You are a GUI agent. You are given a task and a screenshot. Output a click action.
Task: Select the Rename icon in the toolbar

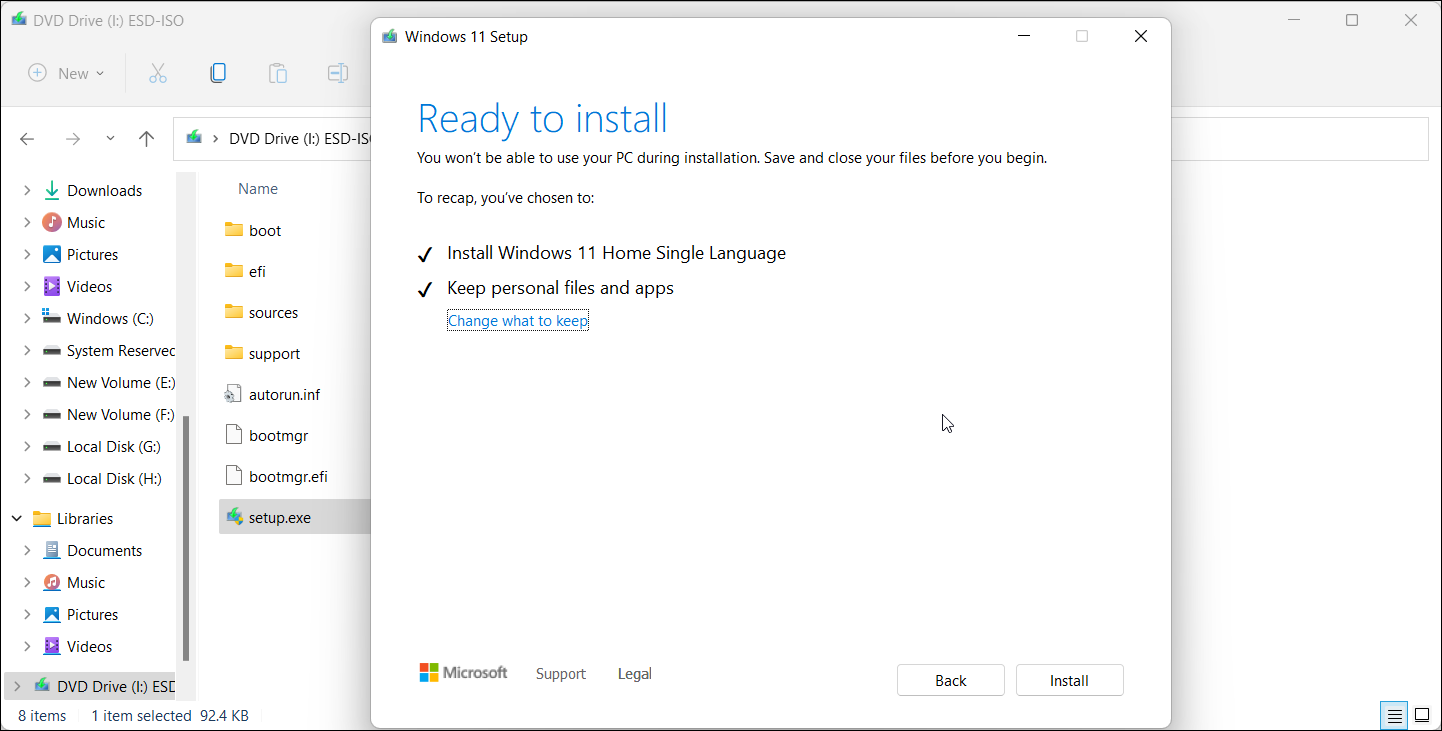point(337,73)
